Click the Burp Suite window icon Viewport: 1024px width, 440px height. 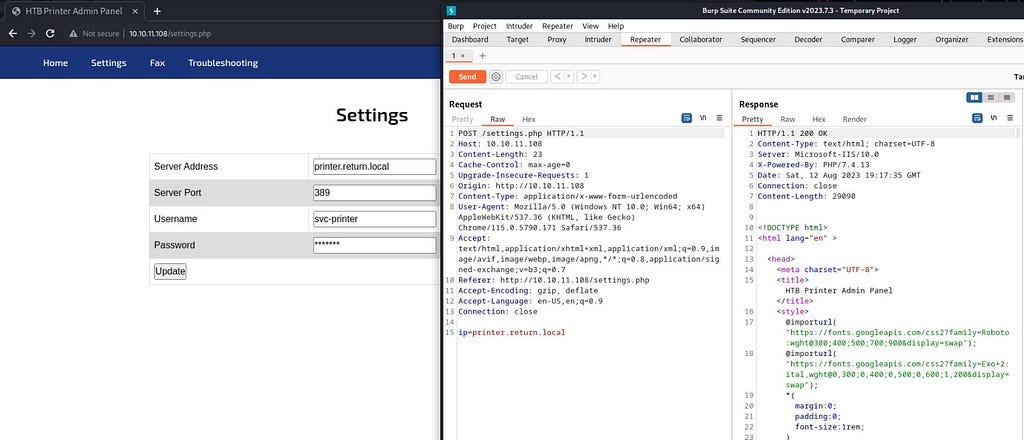pyautogui.click(x=452, y=10)
